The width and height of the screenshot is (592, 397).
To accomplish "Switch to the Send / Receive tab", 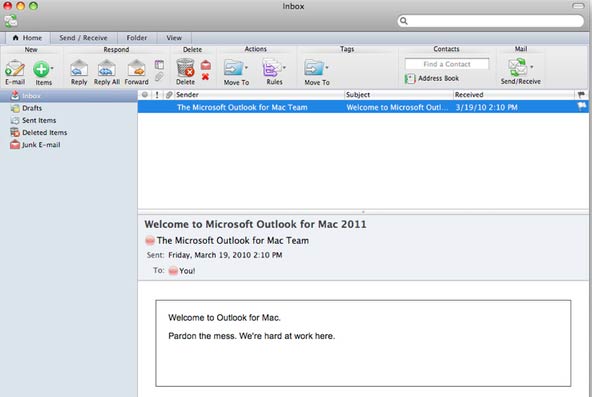I will point(83,38).
